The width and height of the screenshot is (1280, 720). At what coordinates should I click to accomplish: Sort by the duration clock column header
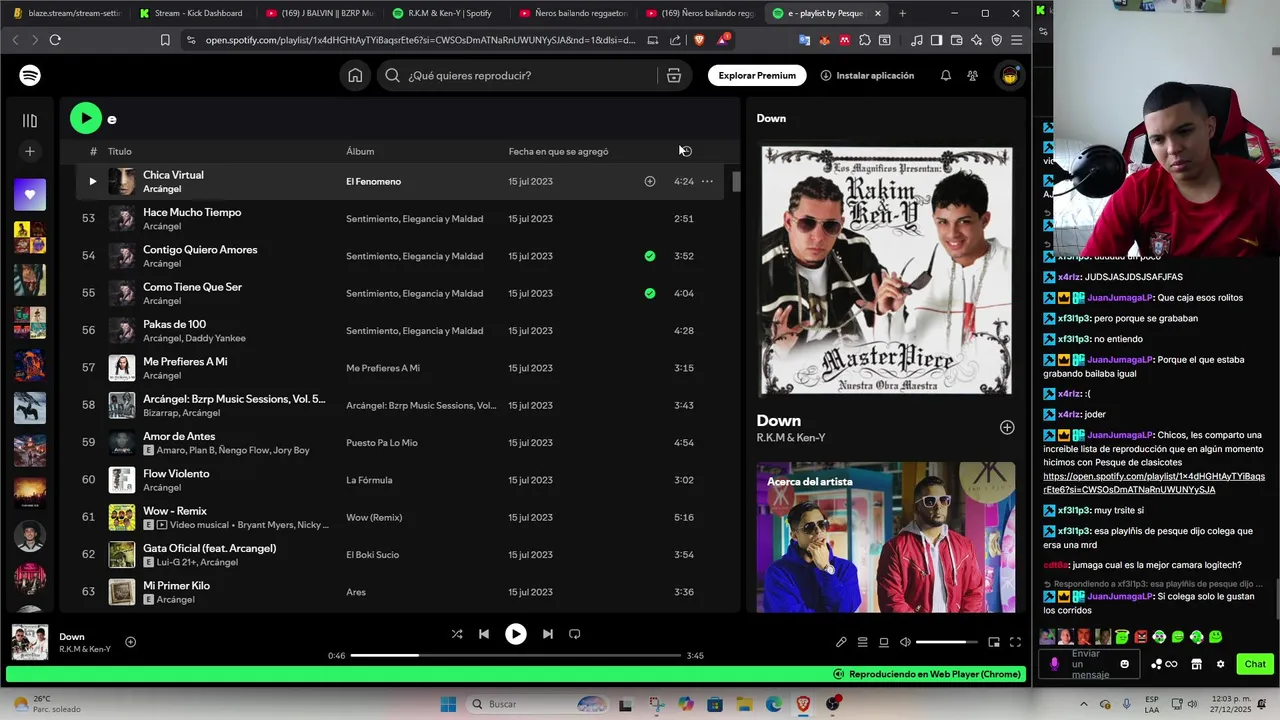click(685, 151)
